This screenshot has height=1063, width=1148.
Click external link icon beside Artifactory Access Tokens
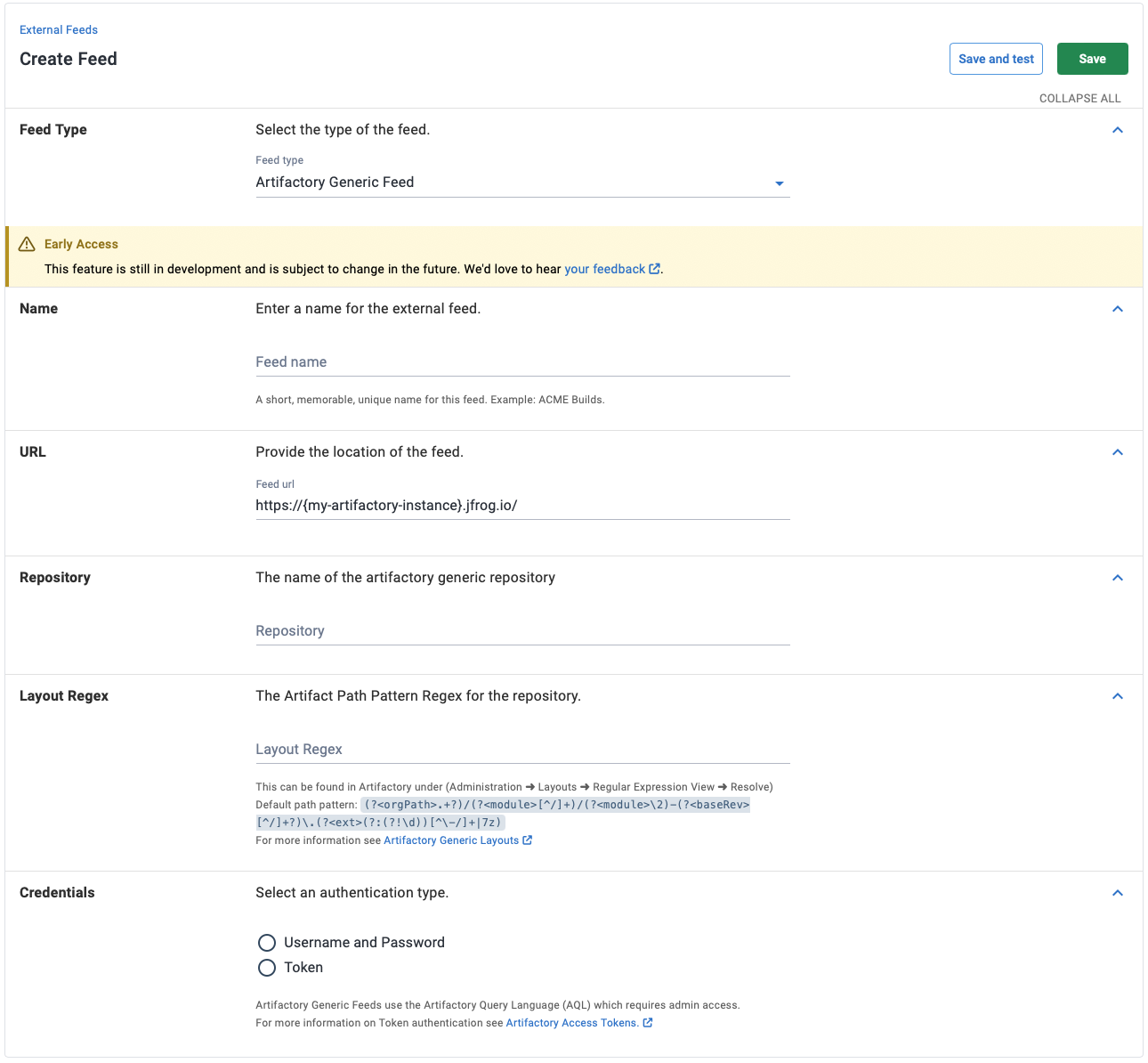(648, 1023)
